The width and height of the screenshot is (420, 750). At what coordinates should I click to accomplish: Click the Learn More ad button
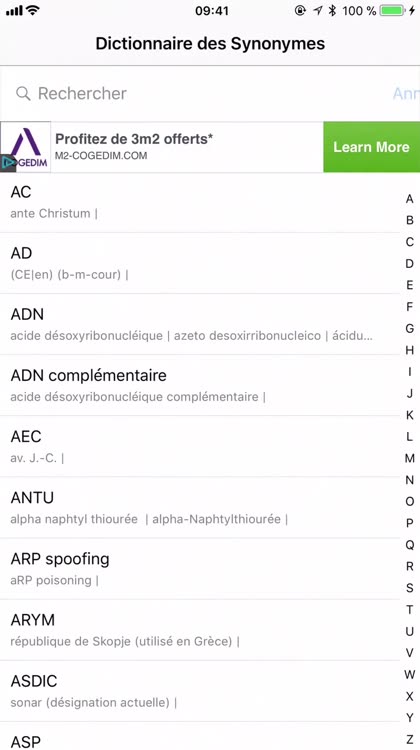tap(372, 147)
